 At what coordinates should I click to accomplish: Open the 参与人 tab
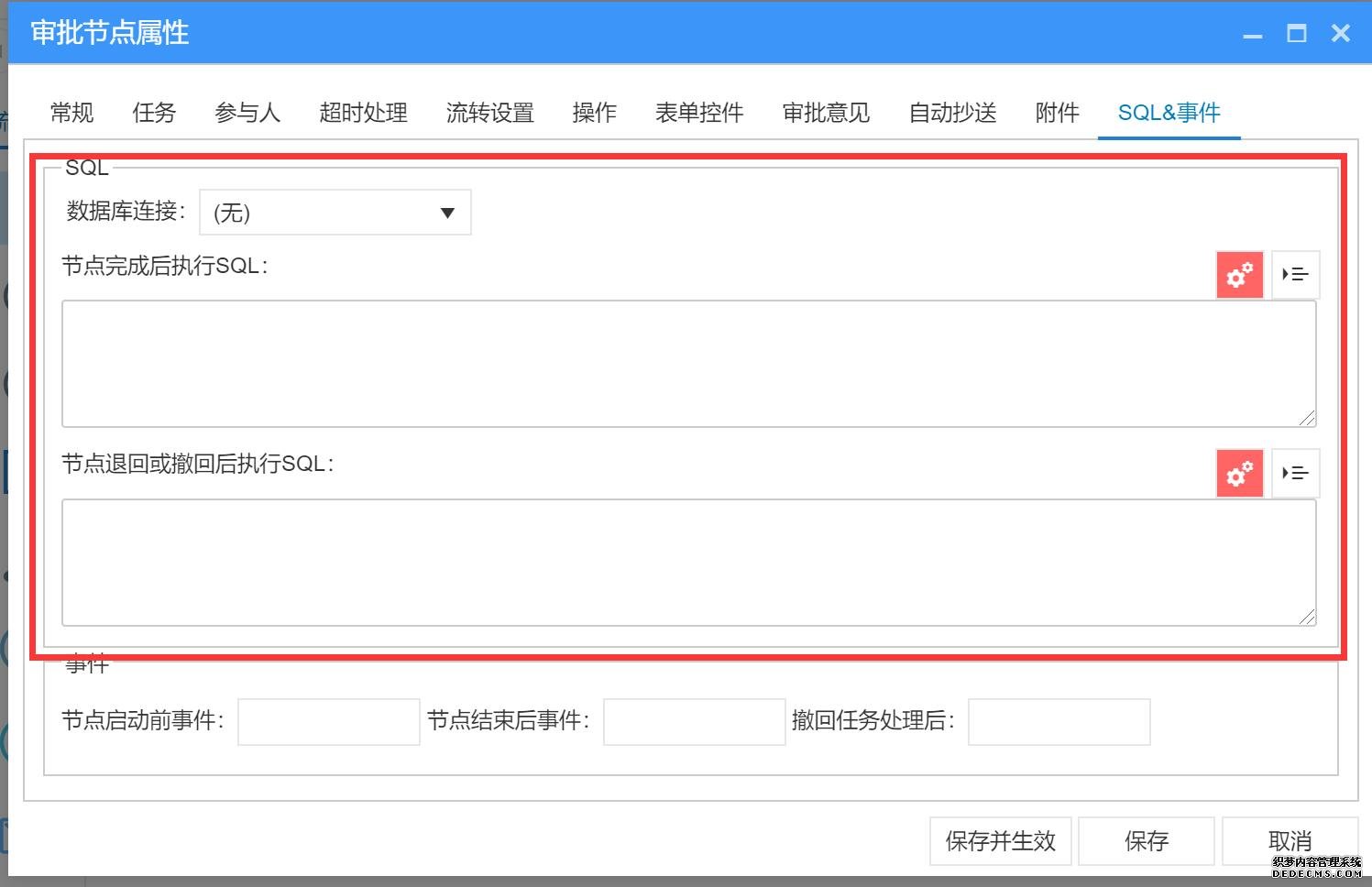coord(247,113)
